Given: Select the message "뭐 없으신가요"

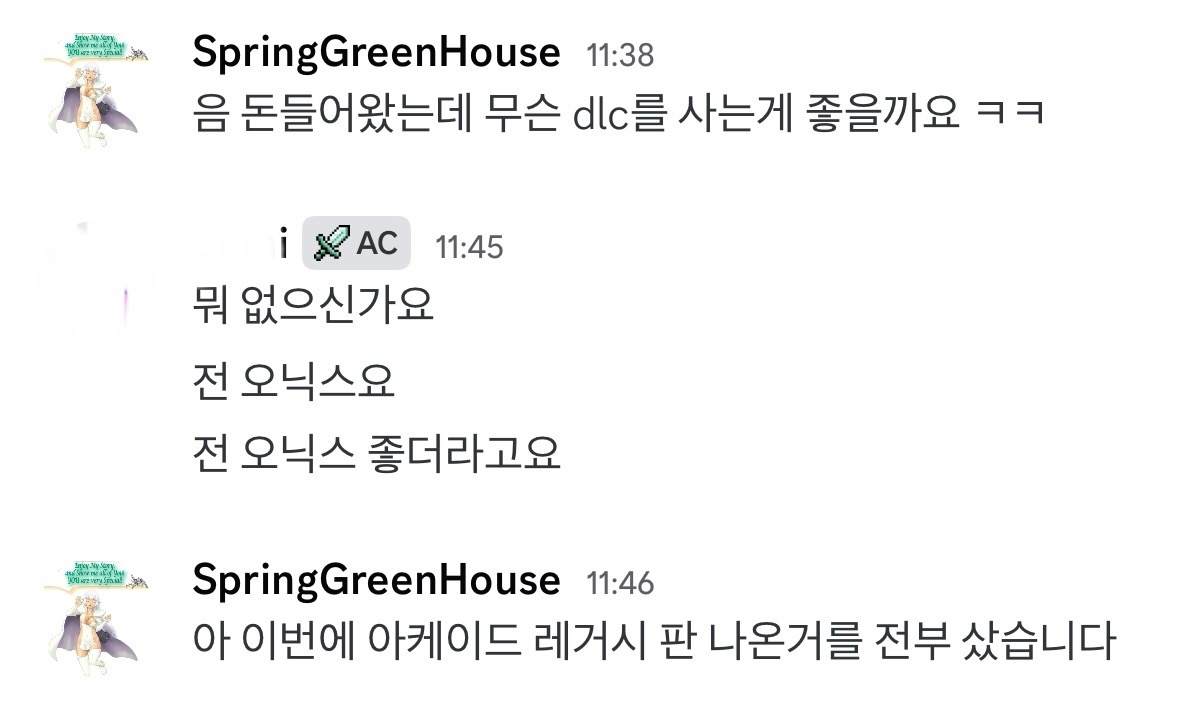Looking at the screenshot, I should coord(313,305).
